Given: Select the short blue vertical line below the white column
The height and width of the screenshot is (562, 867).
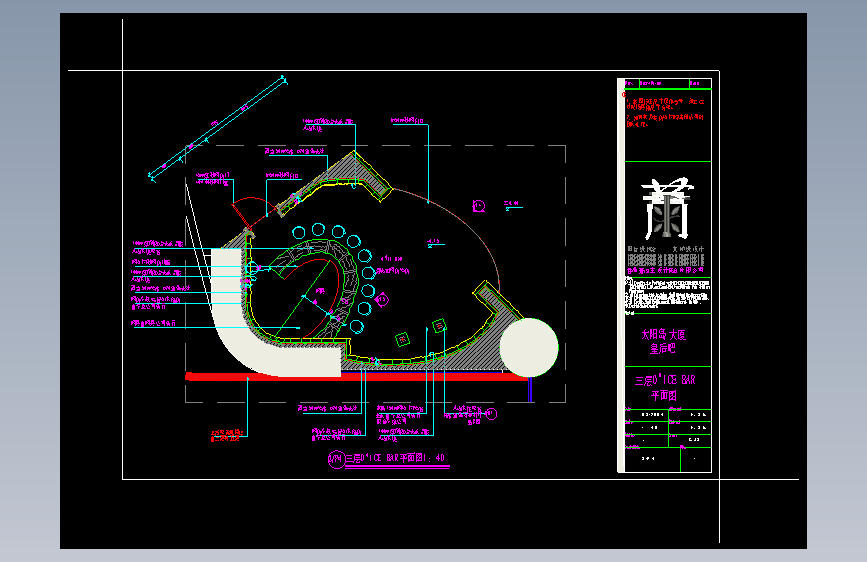Looking at the screenshot, I should pos(530,389).
